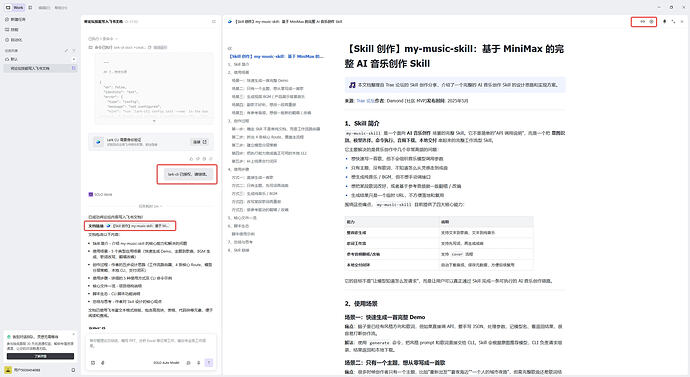Click the link icon in the document header

642,21
